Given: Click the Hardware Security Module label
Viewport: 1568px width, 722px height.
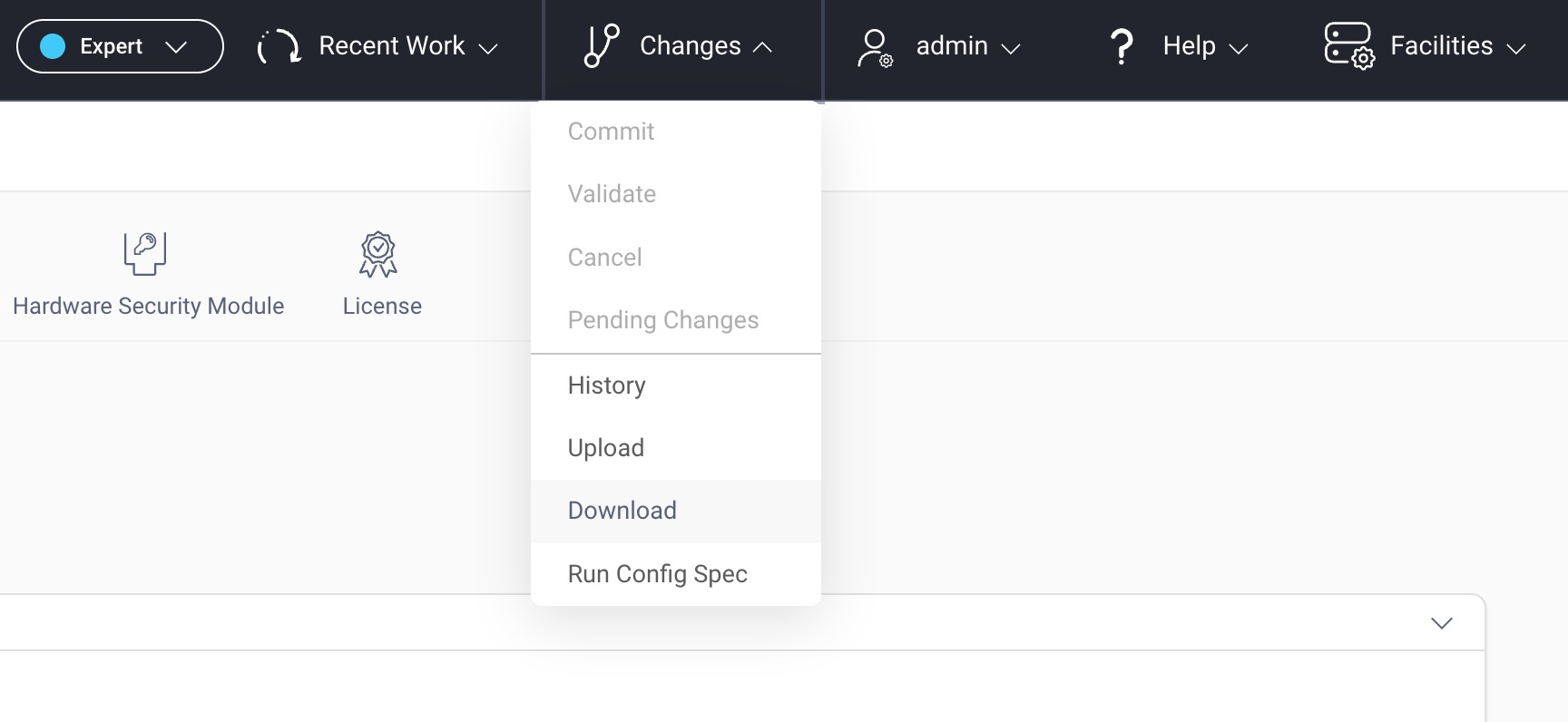Looking at the screenshot, I should [149, 306].
